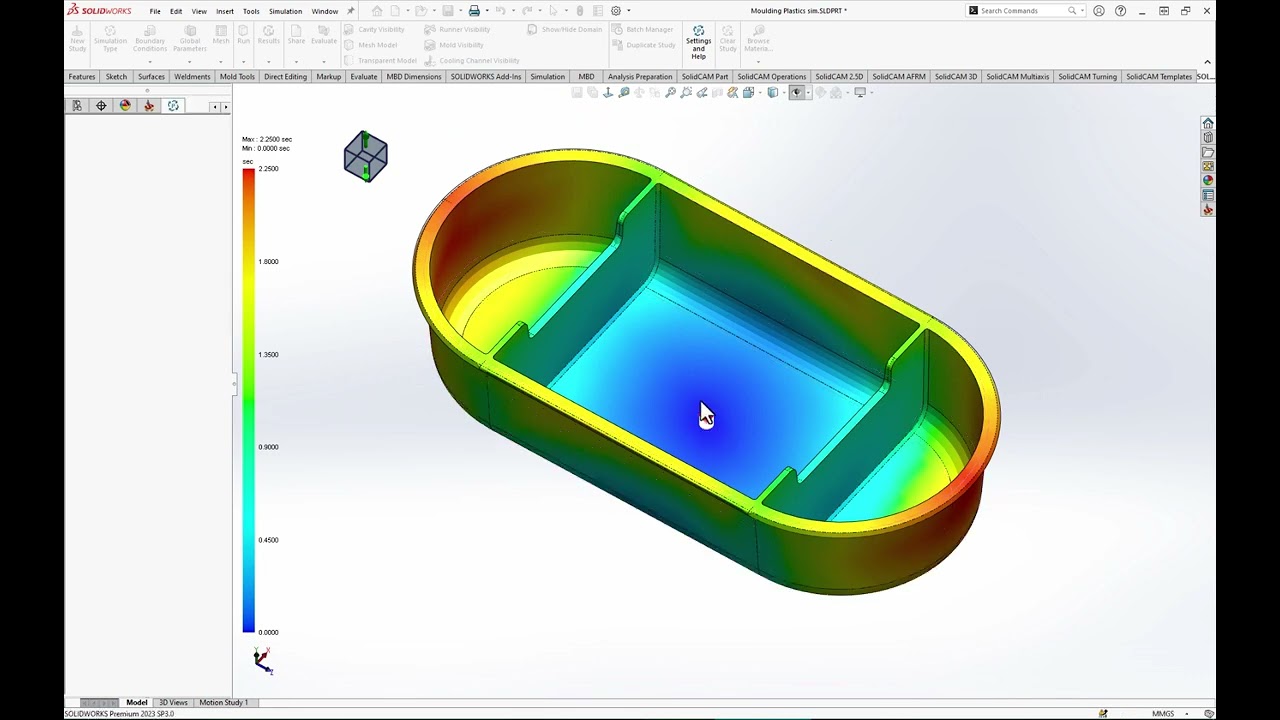Toggle the menu bar pin icon
This screenshot has width=1280, height=720.
pyautogui.click(x=350, y=11)
